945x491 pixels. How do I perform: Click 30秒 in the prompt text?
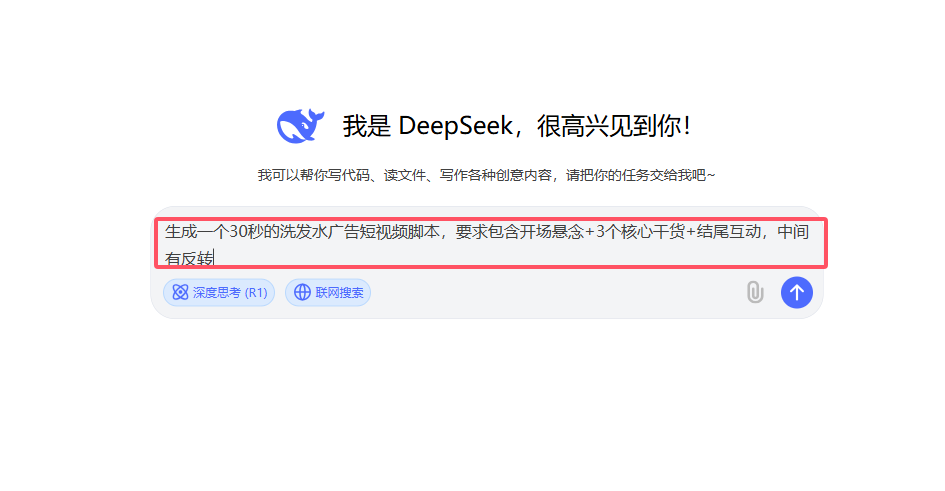247,232
